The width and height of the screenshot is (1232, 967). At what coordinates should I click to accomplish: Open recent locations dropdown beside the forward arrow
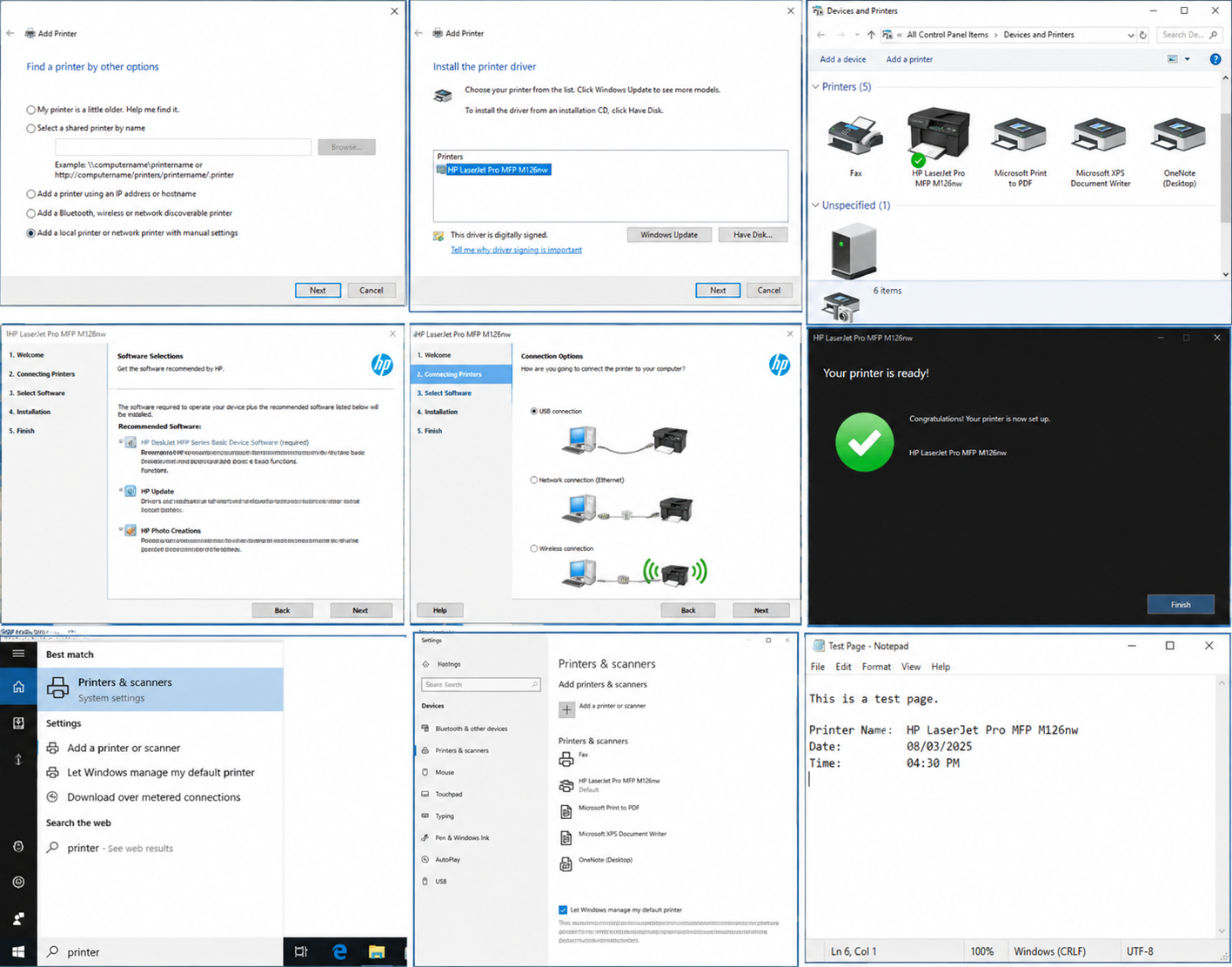(857, 35)
